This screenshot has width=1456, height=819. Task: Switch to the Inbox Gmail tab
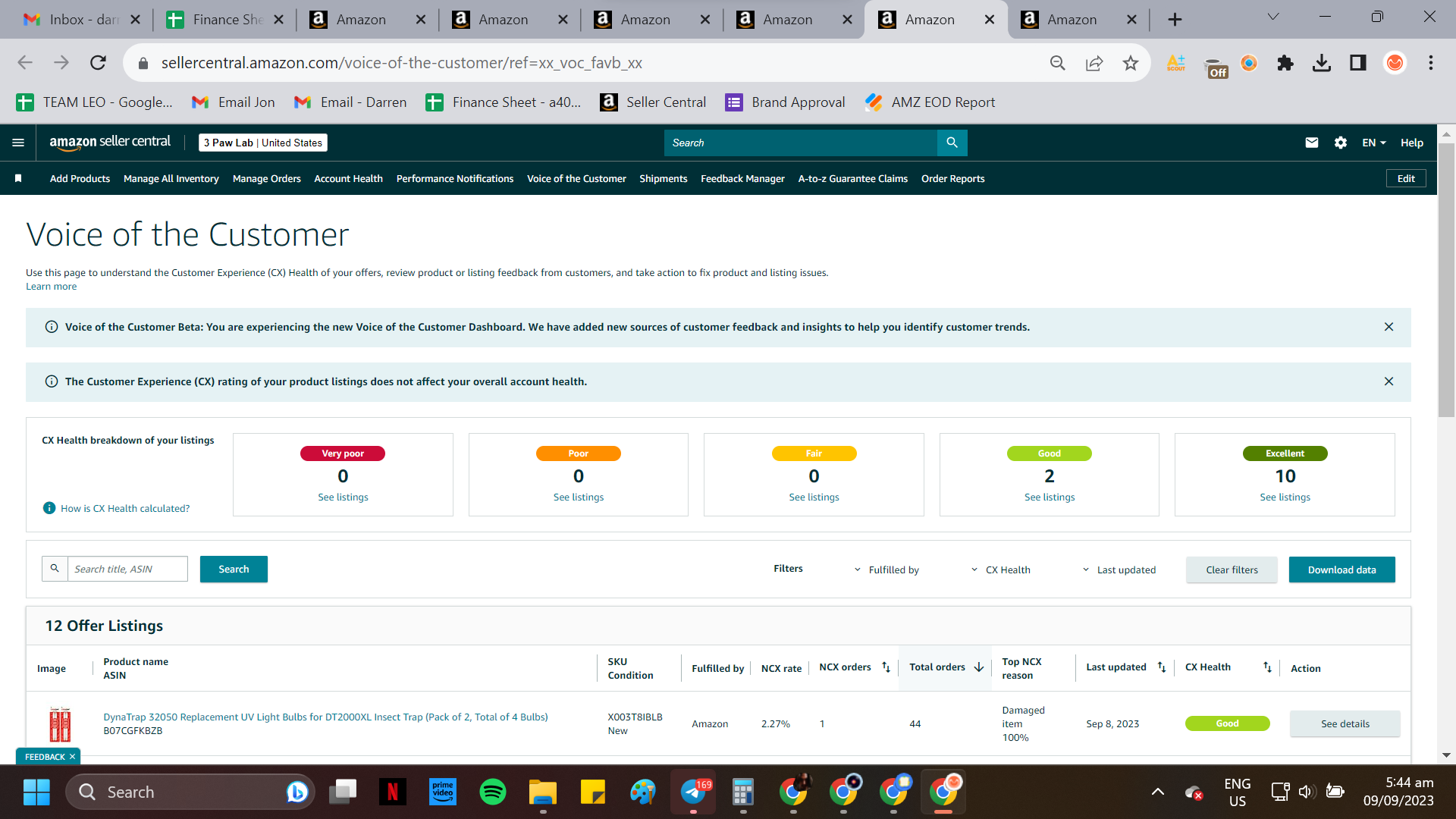[x=82, y=20]
